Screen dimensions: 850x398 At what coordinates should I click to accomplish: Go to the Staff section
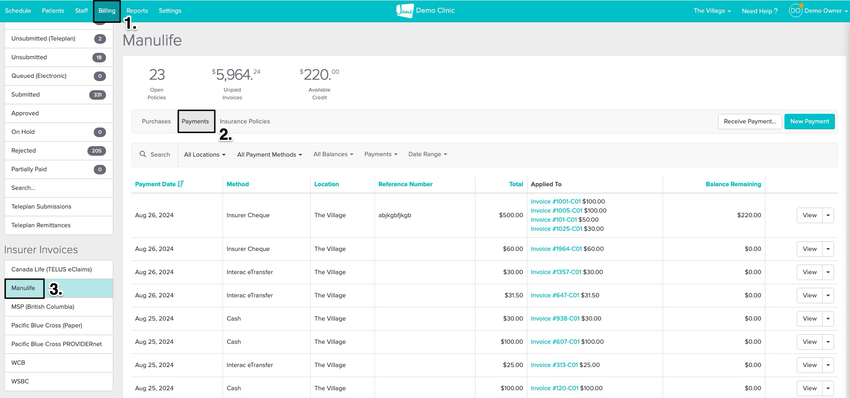[x=81, y=11]
